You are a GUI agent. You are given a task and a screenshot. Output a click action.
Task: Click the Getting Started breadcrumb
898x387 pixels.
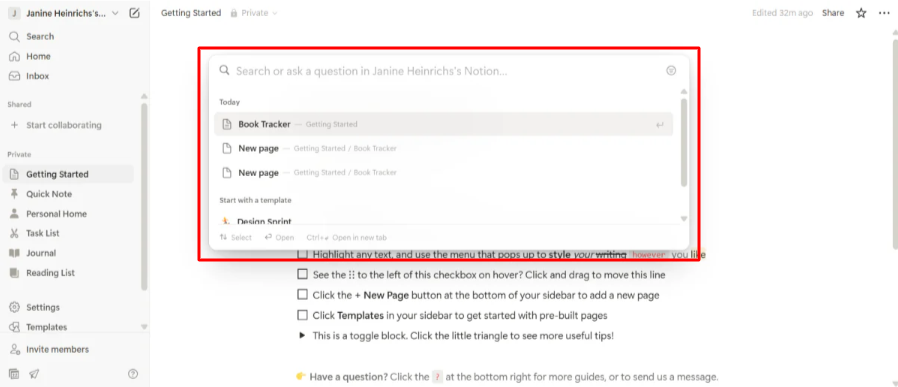[191, 13]
